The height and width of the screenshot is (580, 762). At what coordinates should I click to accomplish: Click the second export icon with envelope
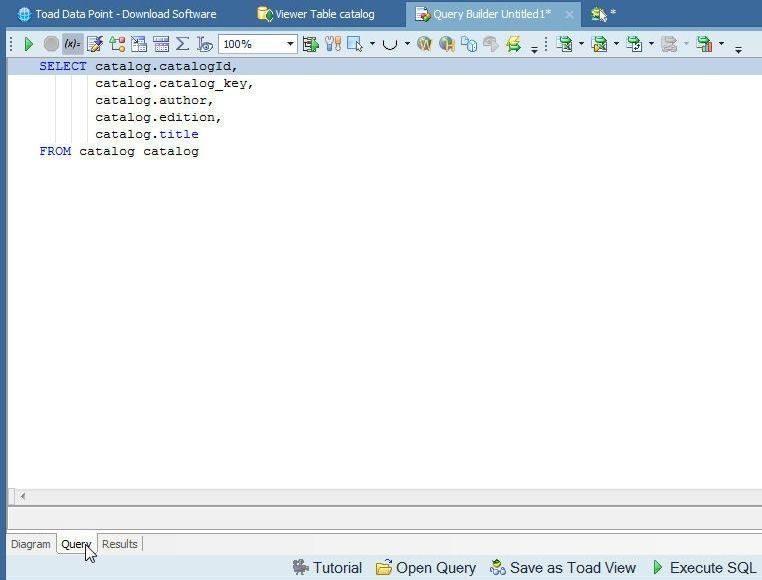(599, 44)
